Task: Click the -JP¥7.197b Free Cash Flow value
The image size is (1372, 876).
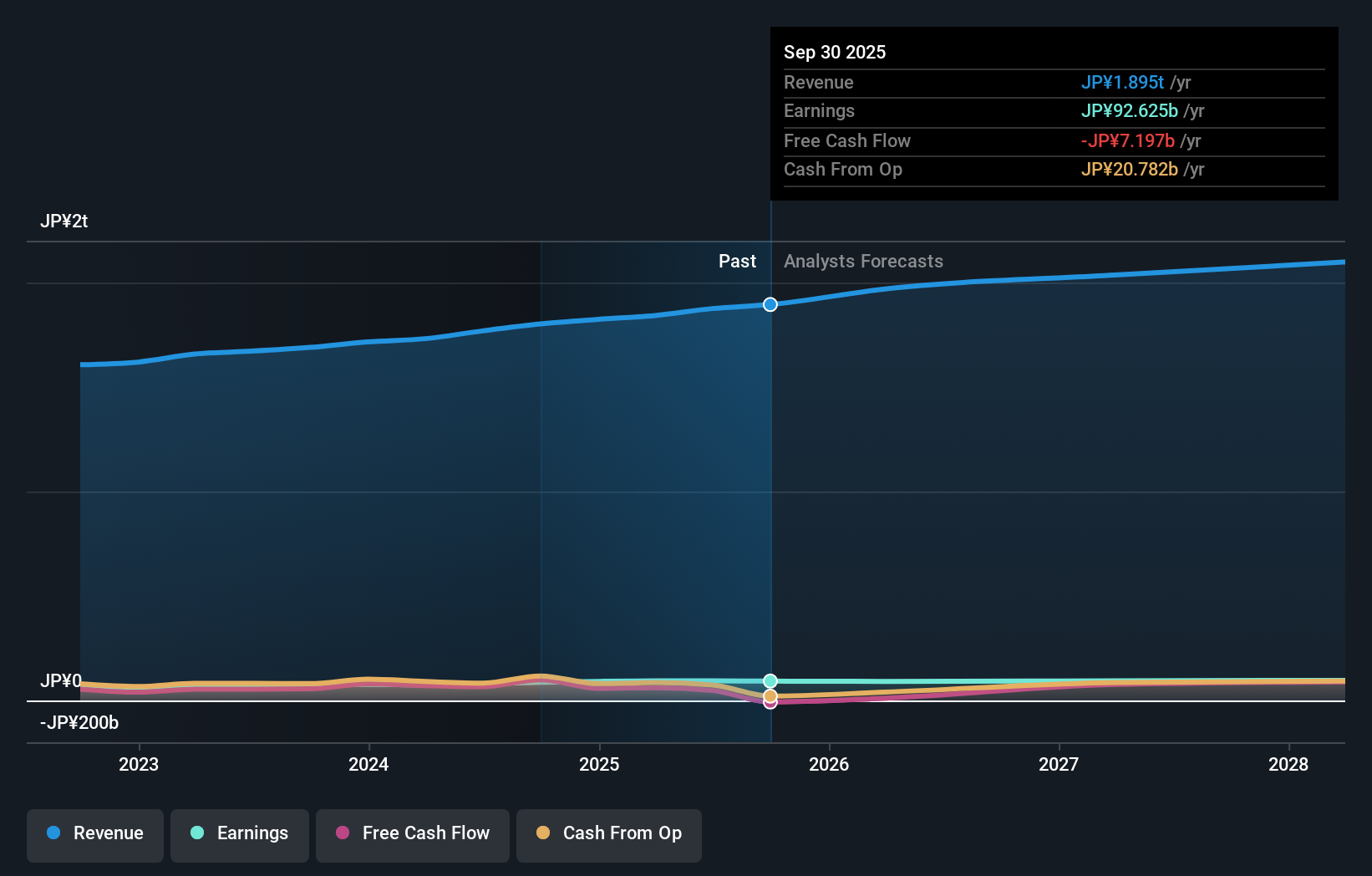Action: tap(1128, 141)
